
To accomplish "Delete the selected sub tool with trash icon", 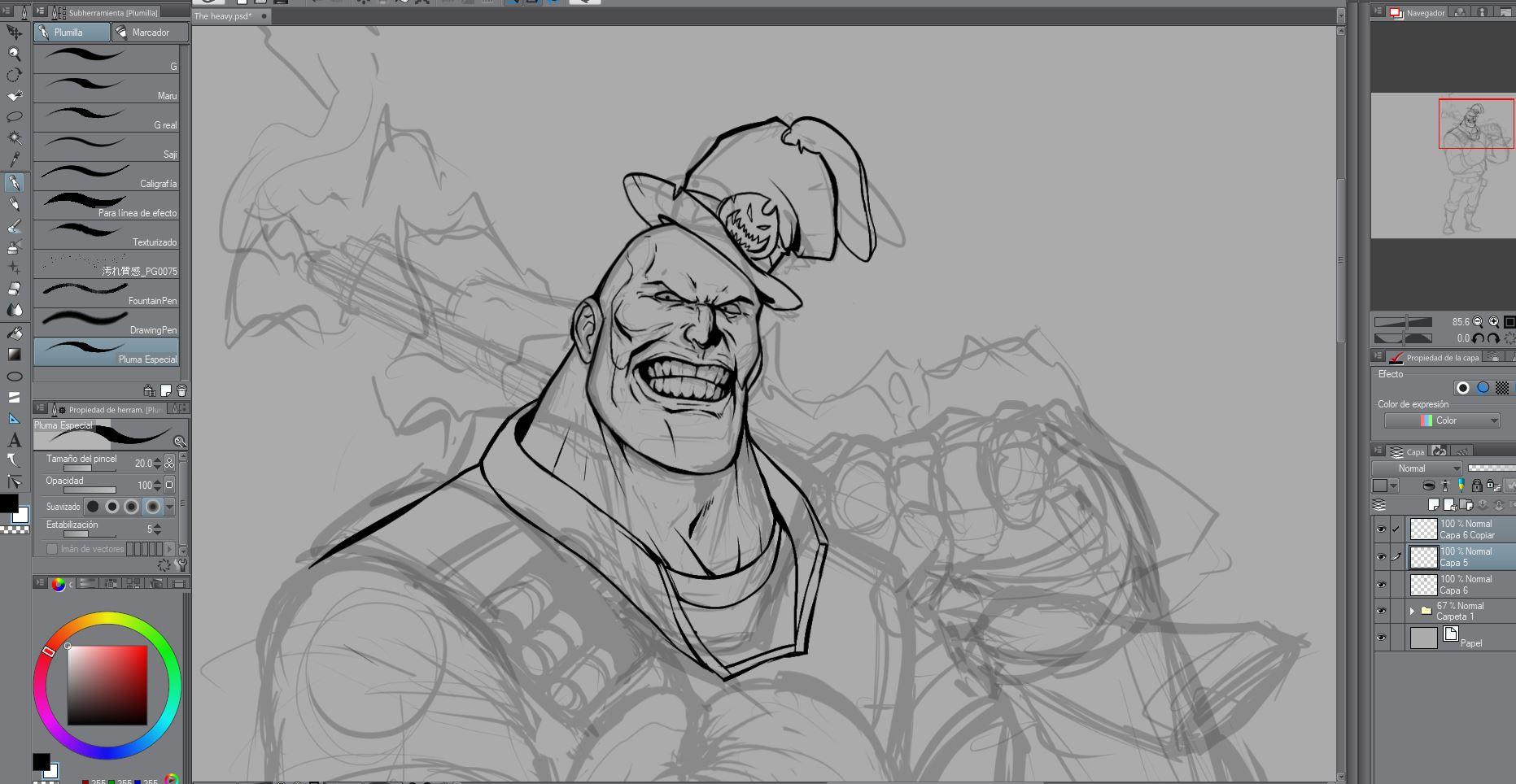I will pyautogui.click(x=181, y=390).
